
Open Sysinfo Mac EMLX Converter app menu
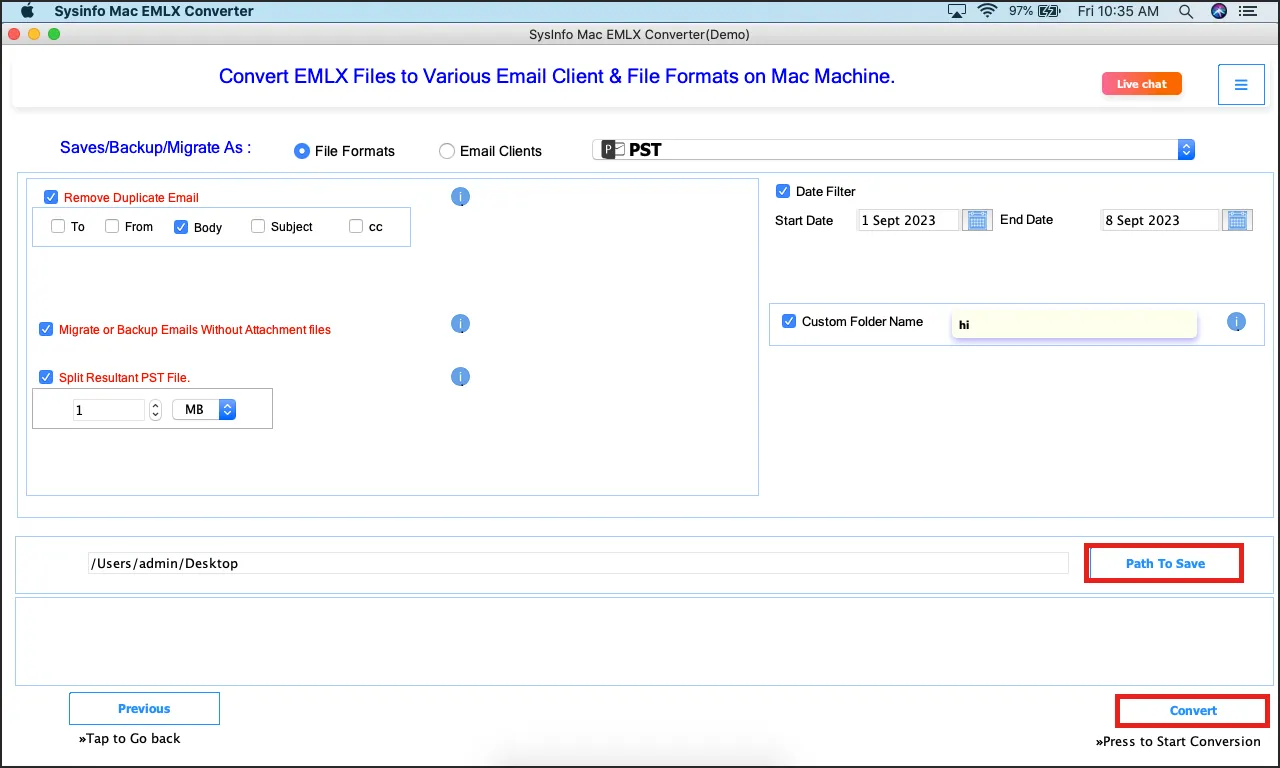tap(154, 11)
